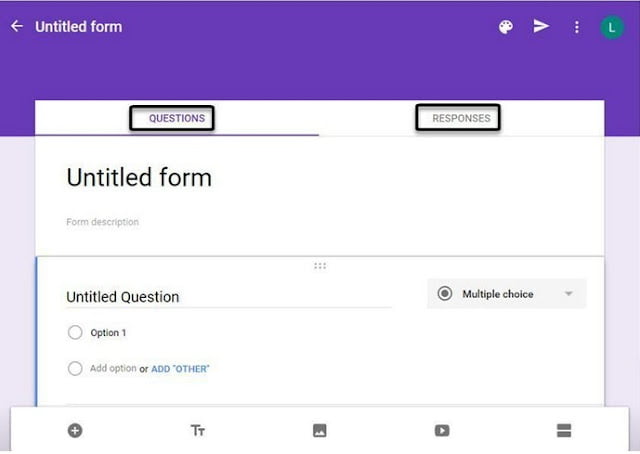Open the three-dot more options menu
The height and width of the screenshot is (454, 640).
pyautogui.click(x=577, y=27)
